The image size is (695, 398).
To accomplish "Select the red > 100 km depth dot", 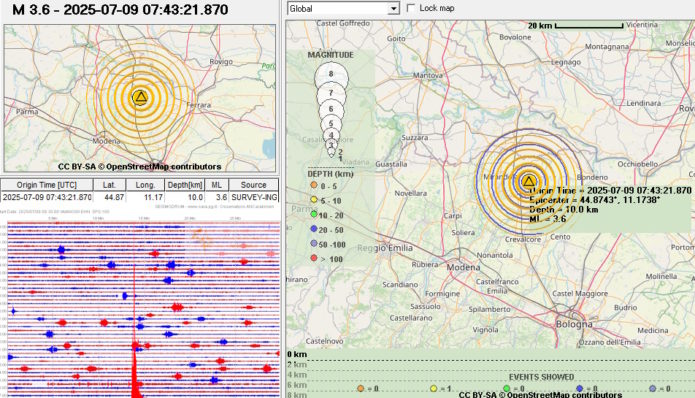I will 314,258.
